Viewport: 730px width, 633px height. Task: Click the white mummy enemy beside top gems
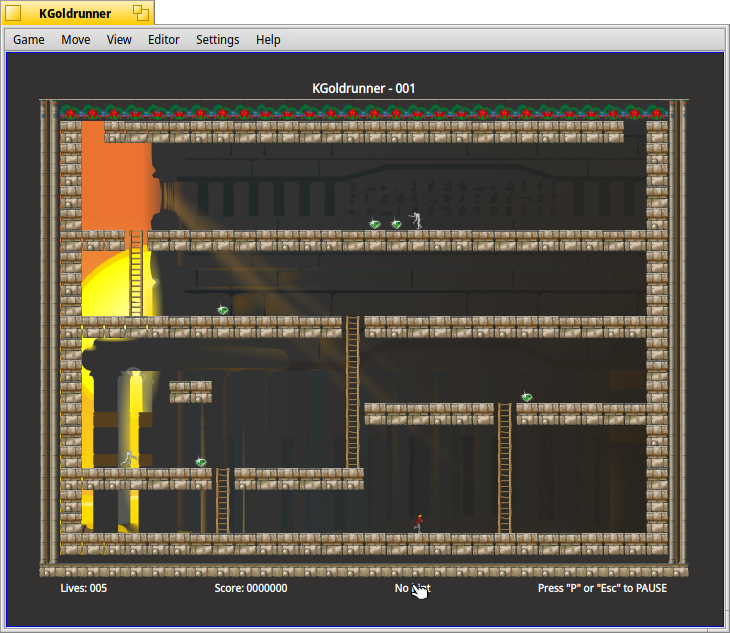point(416,221)
